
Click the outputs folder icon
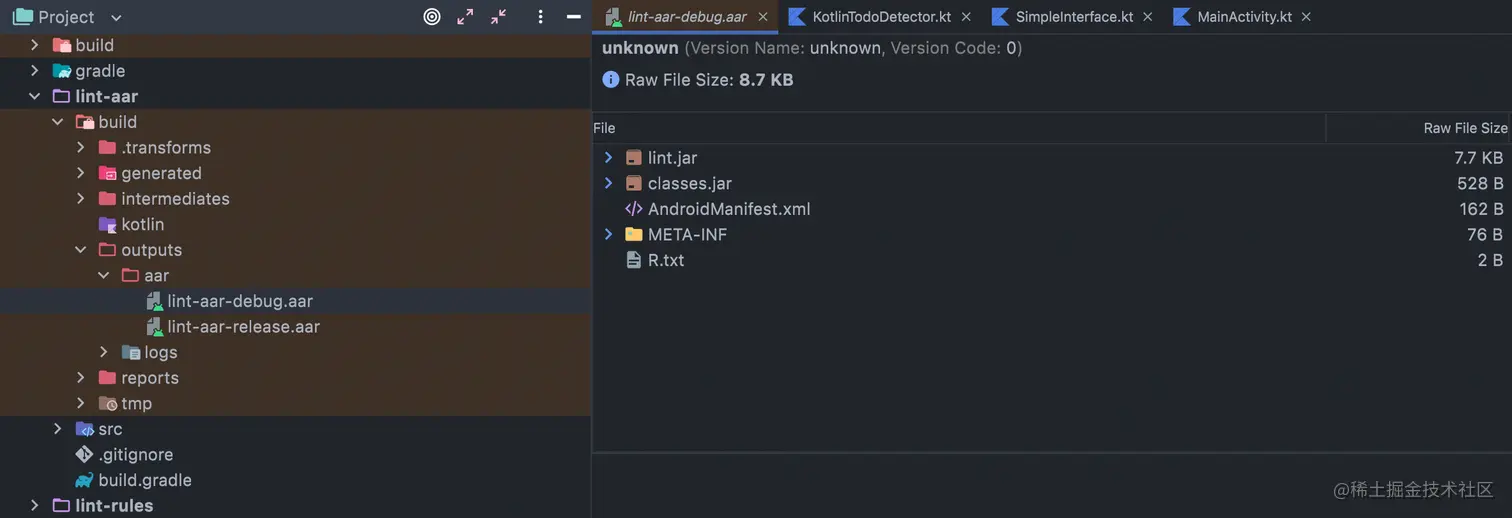107,250
